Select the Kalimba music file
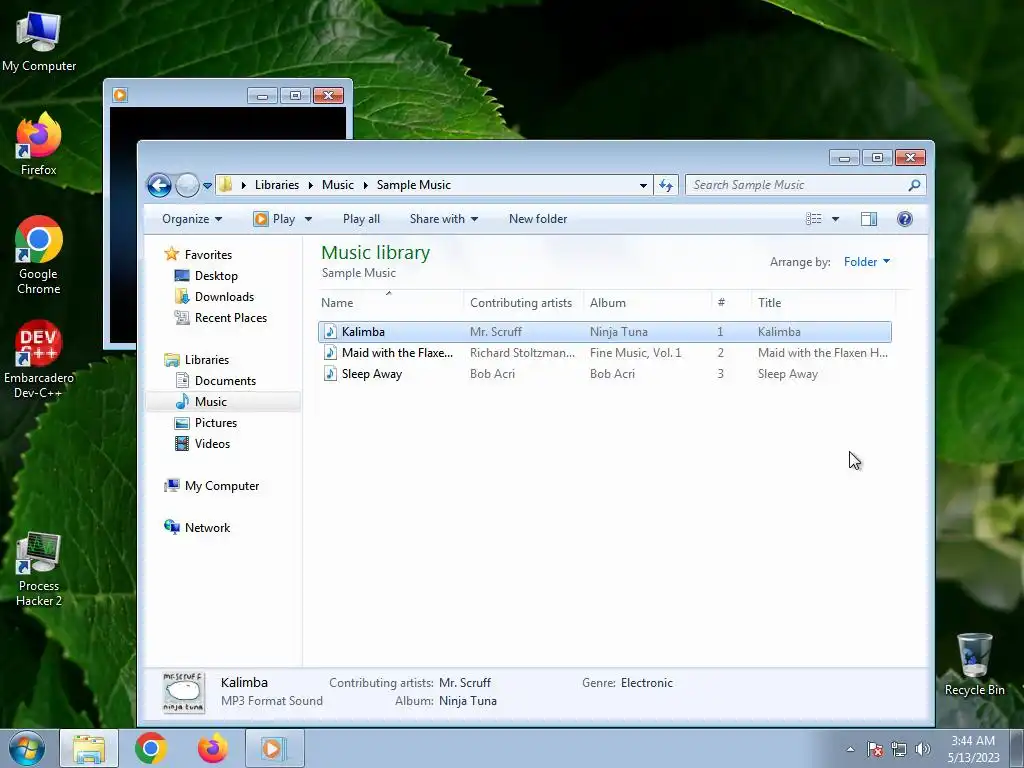Viewport: 1024px width, 768px height. [x=604, y=332]
